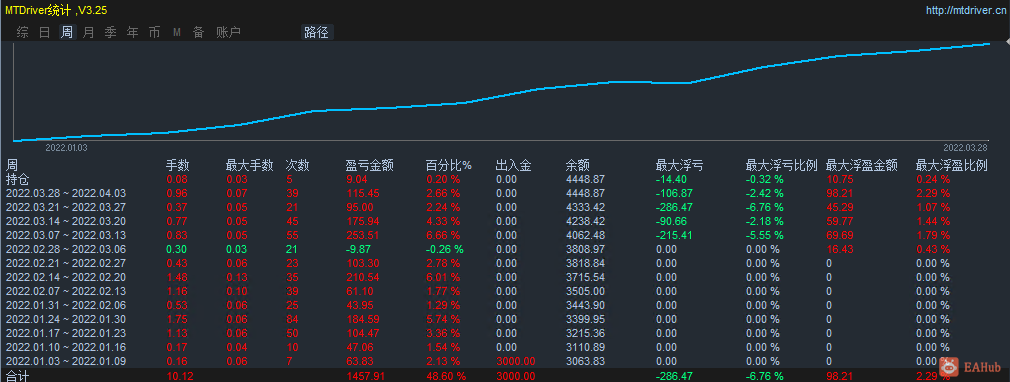Click the 1457.91 total profit value

366,376
